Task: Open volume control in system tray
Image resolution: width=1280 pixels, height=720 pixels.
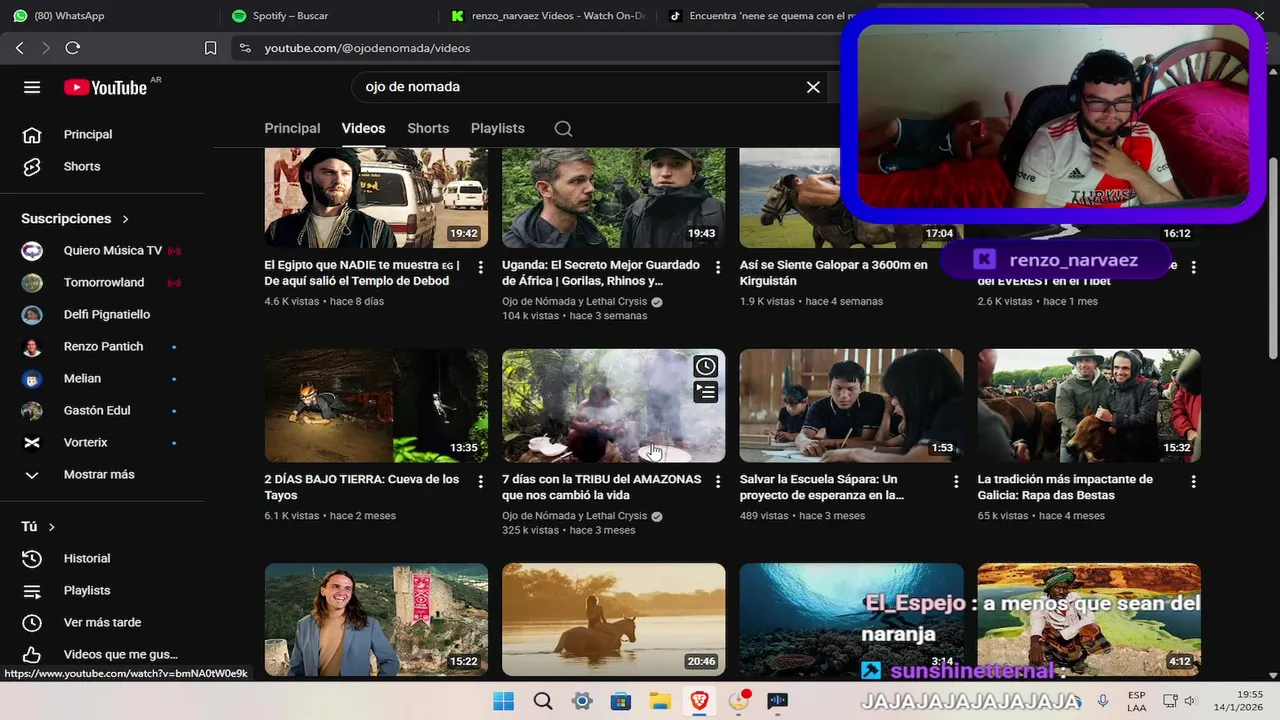Action: pos(1190,701)
